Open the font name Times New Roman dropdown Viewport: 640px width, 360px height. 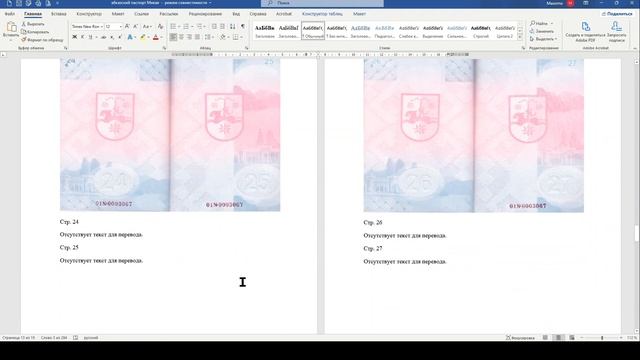[x=101, y=27]
